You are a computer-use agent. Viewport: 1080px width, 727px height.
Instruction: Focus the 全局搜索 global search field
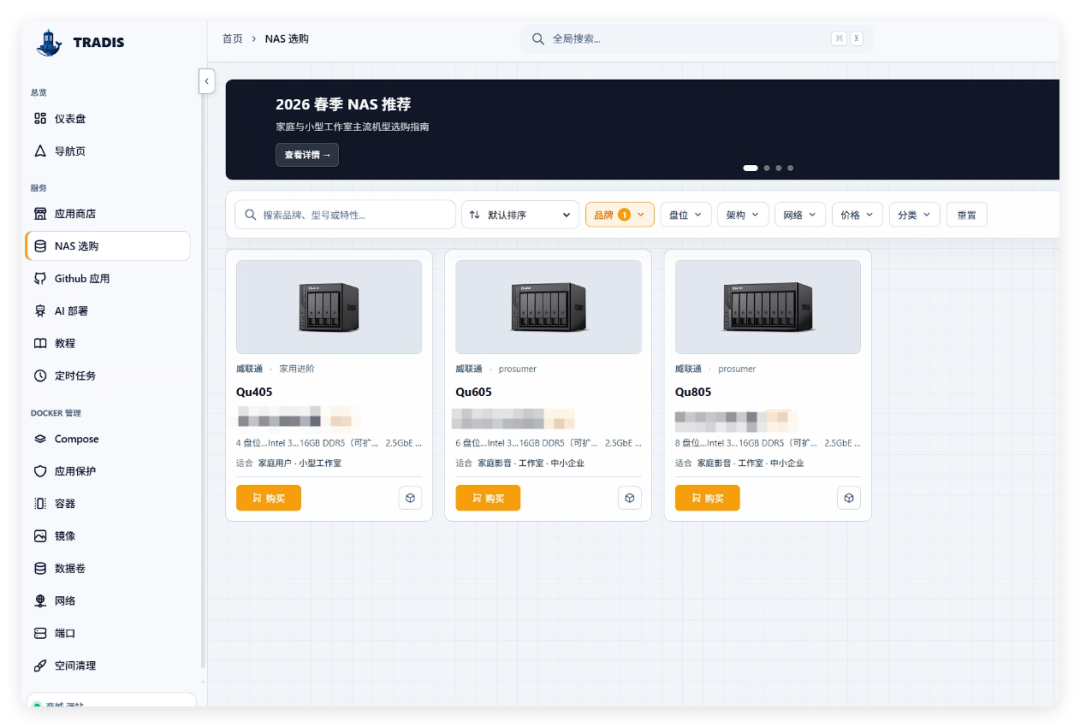(696, 39)
